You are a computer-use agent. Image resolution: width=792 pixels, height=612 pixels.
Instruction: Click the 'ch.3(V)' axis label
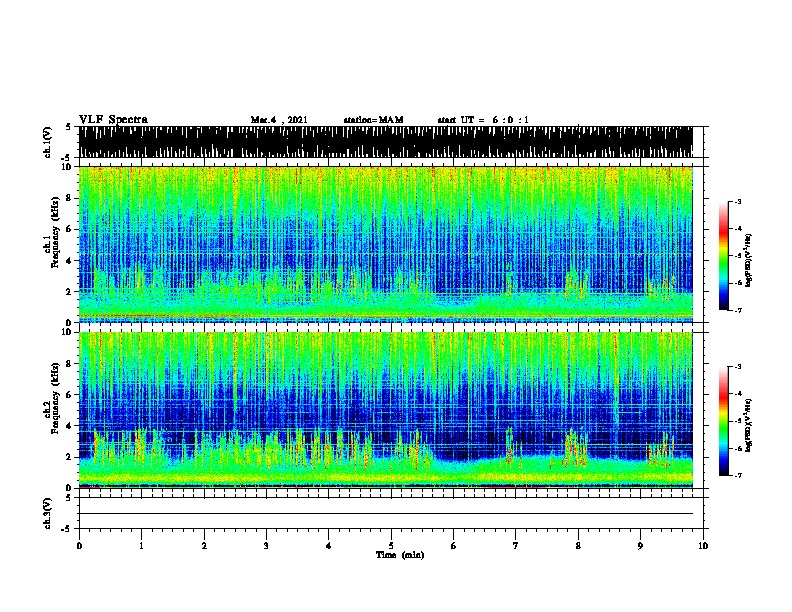coord(48,514)
